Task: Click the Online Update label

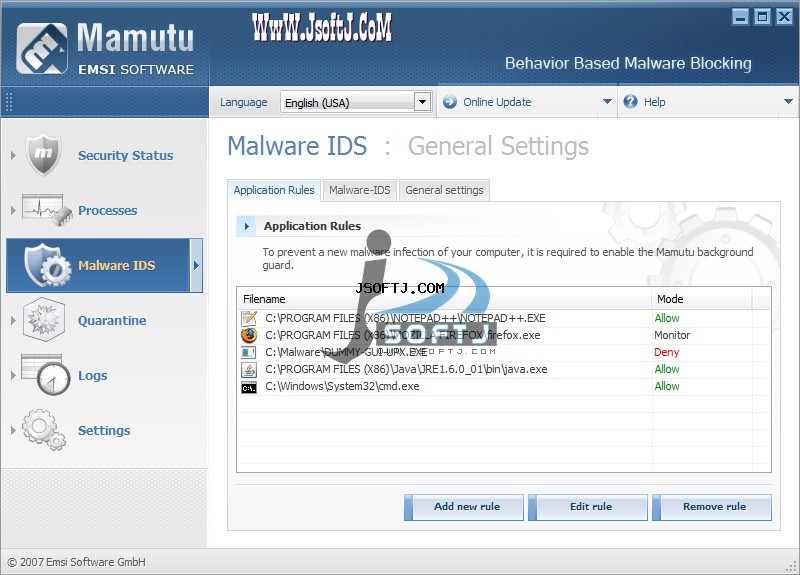Action: [497, 102]
